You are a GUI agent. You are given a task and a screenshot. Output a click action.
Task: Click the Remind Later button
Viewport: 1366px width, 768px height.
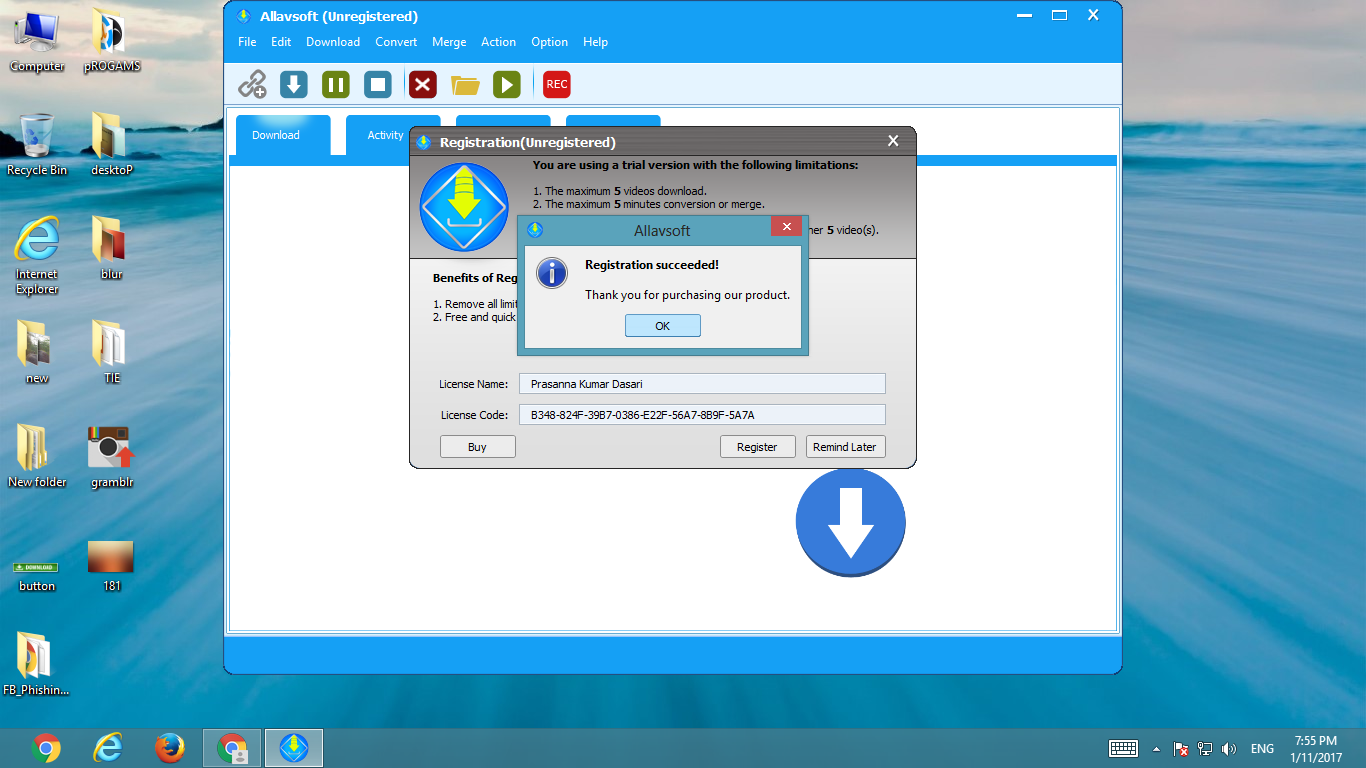tap(845, 447)
